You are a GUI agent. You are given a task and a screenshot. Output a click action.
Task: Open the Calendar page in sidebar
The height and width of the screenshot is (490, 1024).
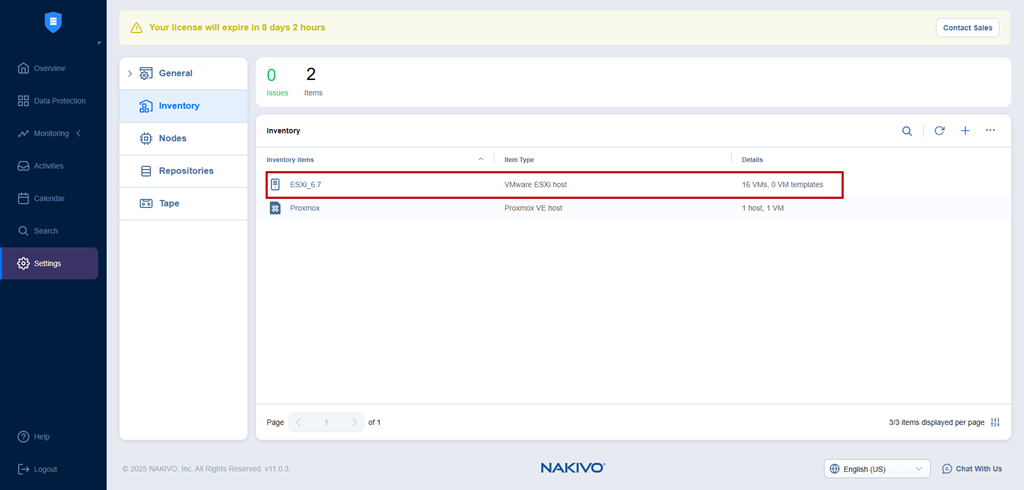pos(50,198)
